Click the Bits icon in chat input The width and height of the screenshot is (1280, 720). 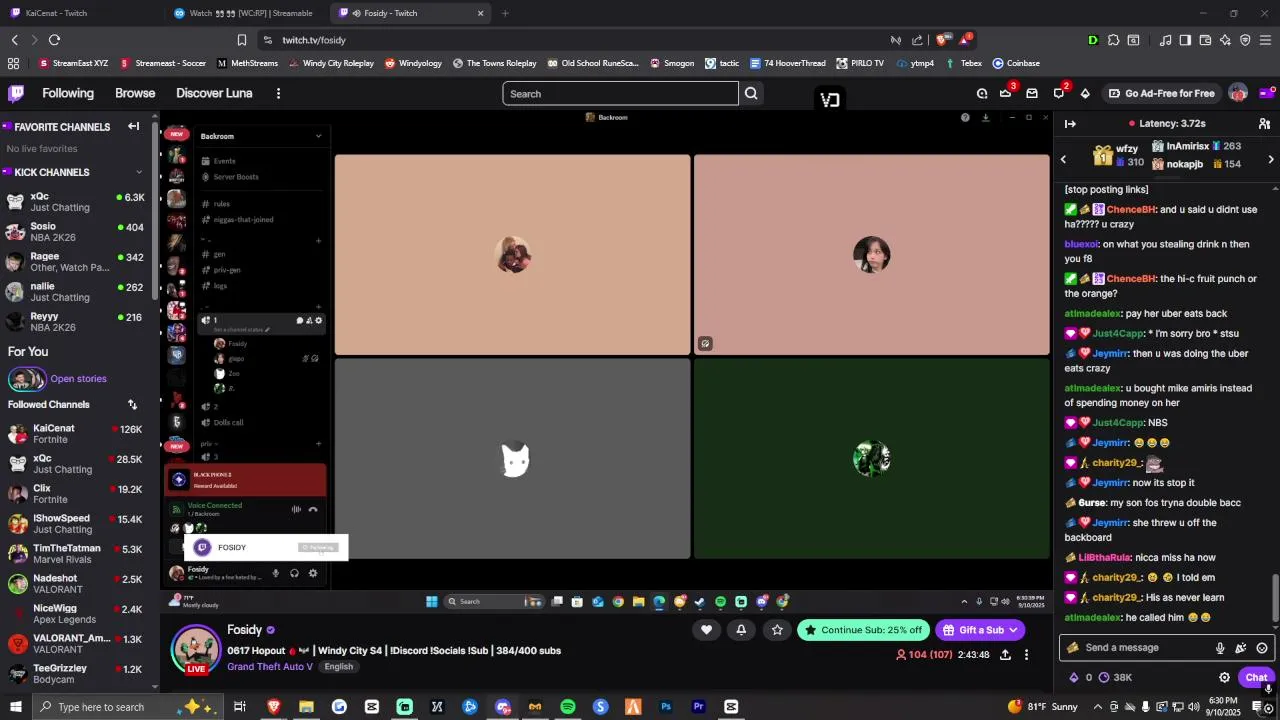[x=1241, y=648]
